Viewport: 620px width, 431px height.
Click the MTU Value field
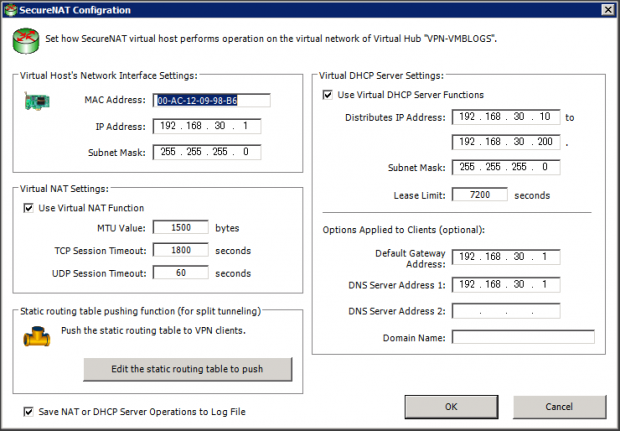181,228
